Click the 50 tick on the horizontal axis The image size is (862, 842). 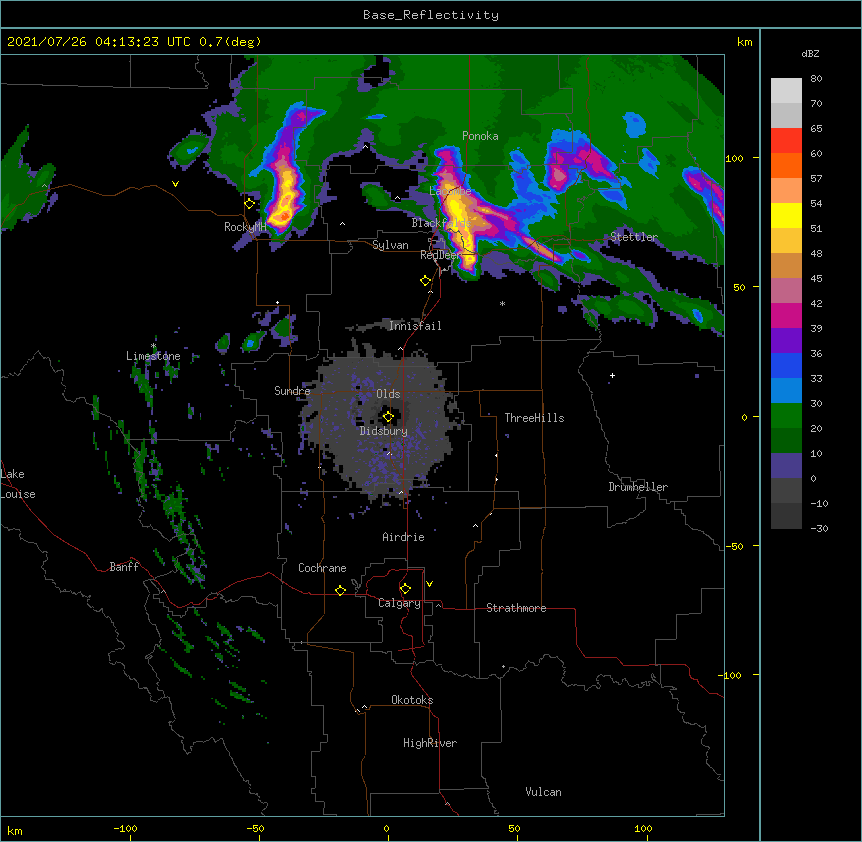514,828
